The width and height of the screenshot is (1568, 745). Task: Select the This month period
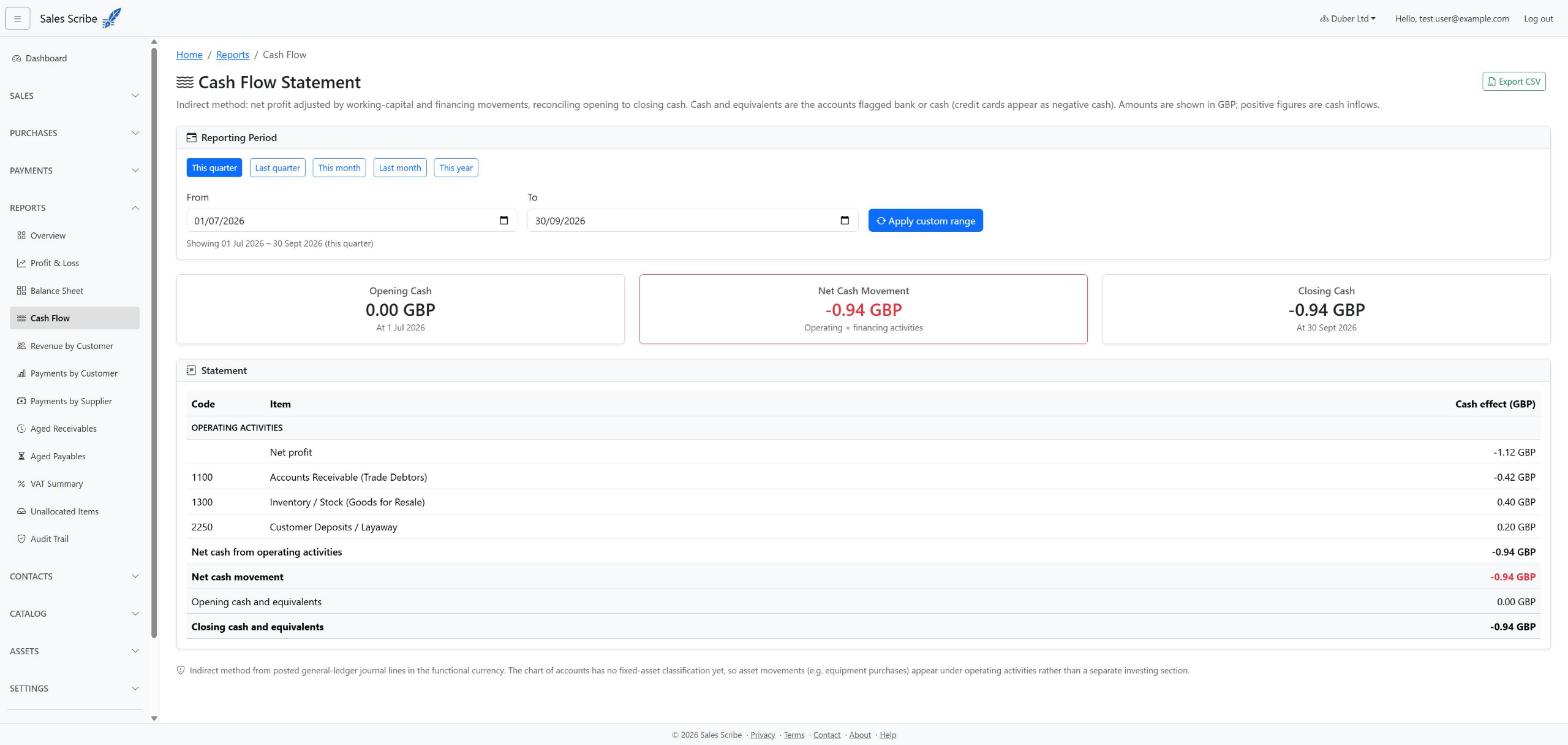click(x=339, y=168)
